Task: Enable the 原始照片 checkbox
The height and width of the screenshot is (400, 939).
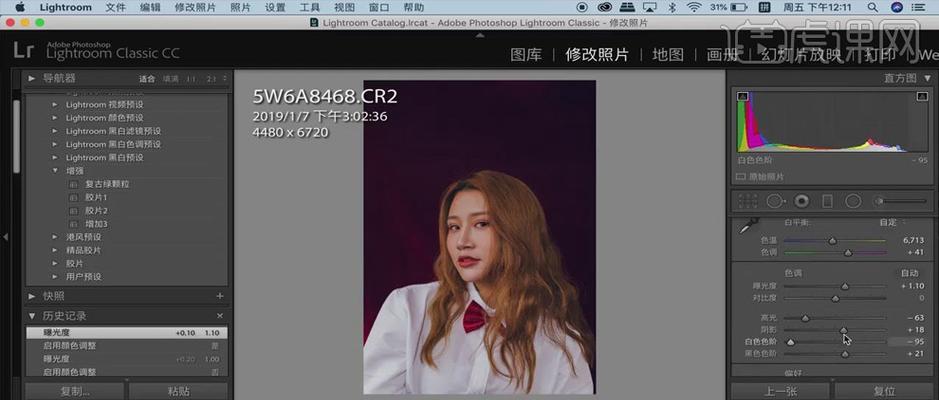Action: click(740, 177)
